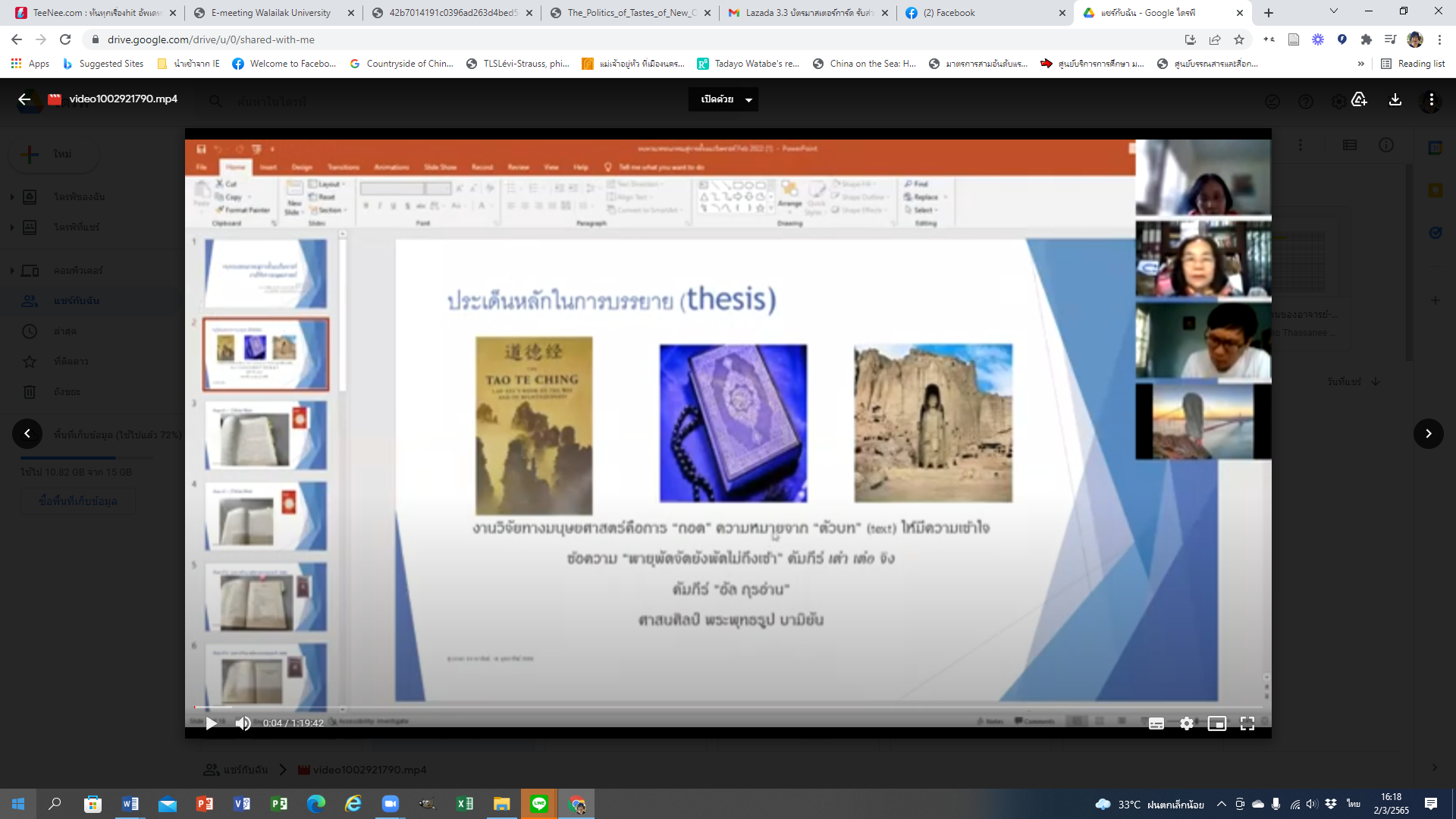Toggle miniplayer mode
The image size is (1456, 819).
point(1217,723)
